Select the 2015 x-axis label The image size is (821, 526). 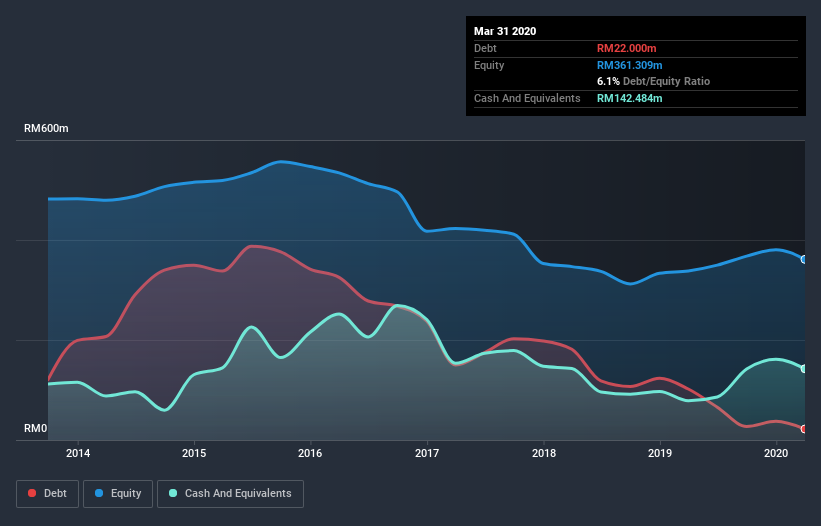tap(194, 453)
